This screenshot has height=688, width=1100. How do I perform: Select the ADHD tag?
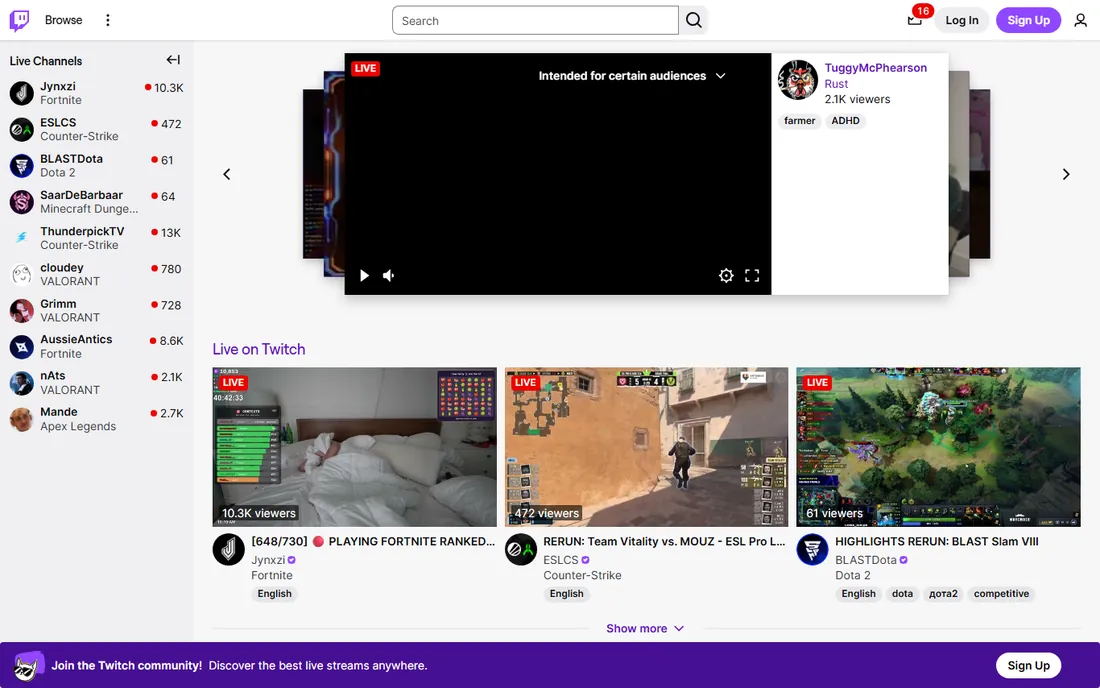[x=845, y=121]
